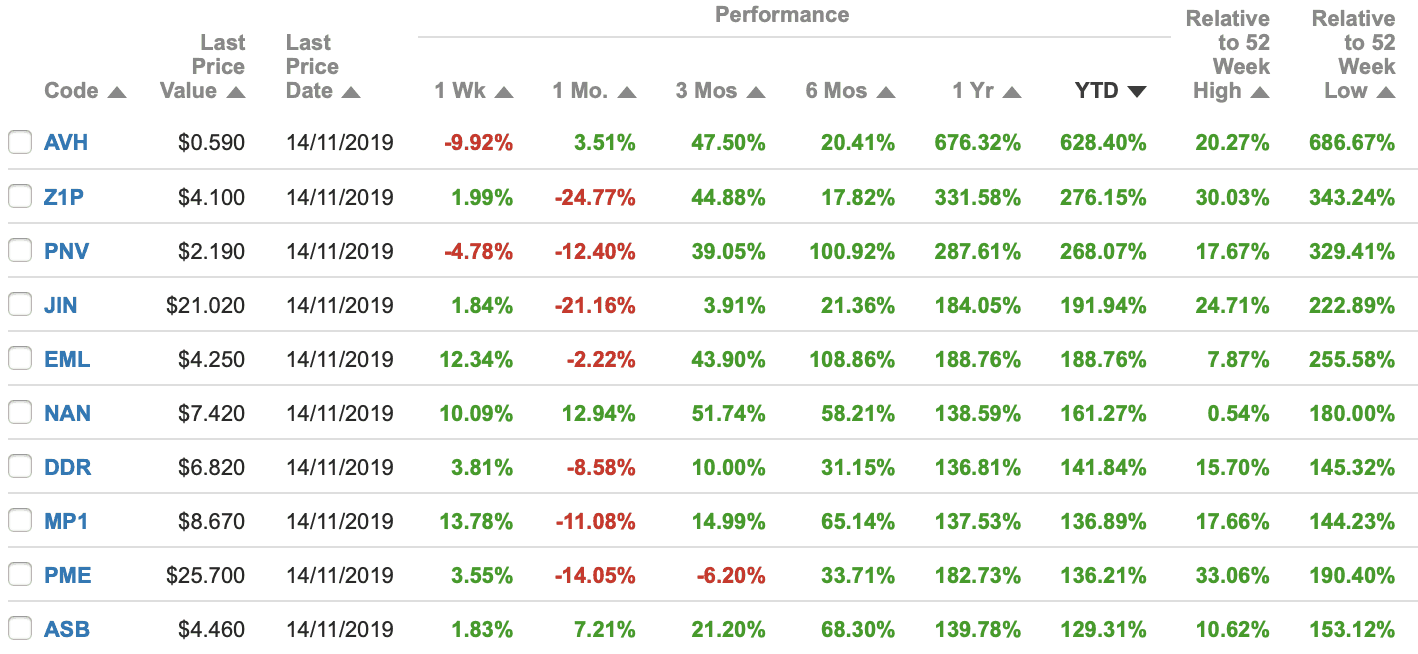Open the PNV stock code link
This screenshot has width=1418, height=654.
coord(66,250)
